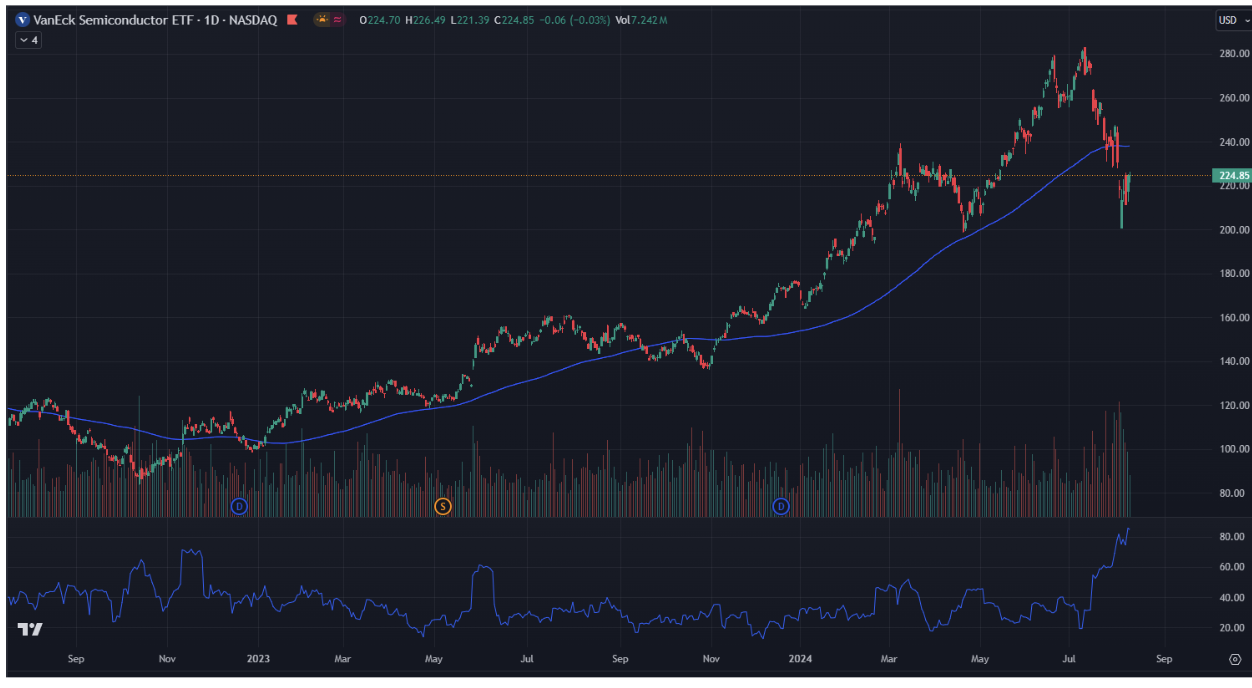Viewport: 1252px width, 688px height.
Task: Click the pink approximate-sign data icon
Action: point(338,20)
